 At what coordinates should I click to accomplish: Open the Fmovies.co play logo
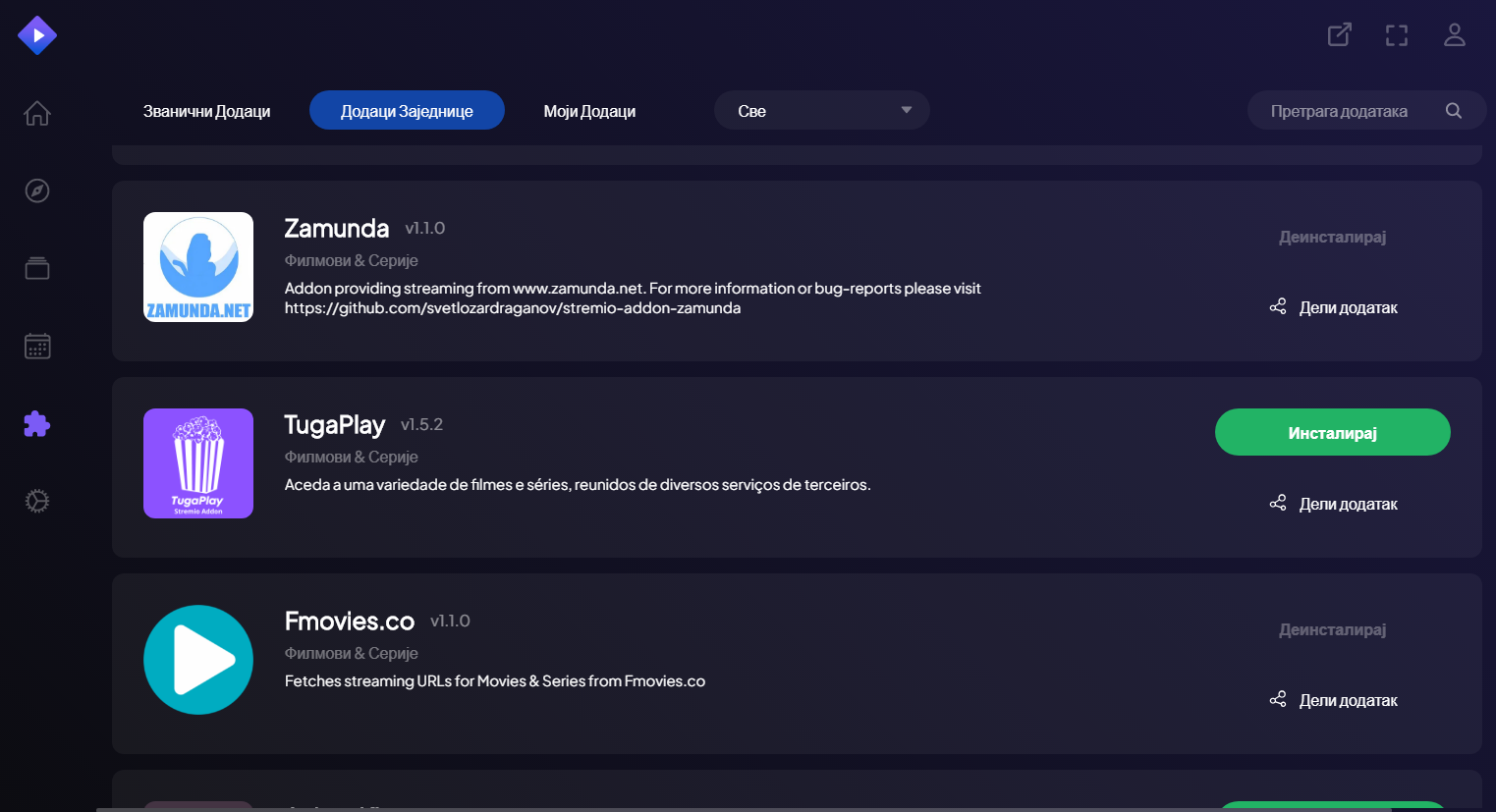[x=198, y=660]
